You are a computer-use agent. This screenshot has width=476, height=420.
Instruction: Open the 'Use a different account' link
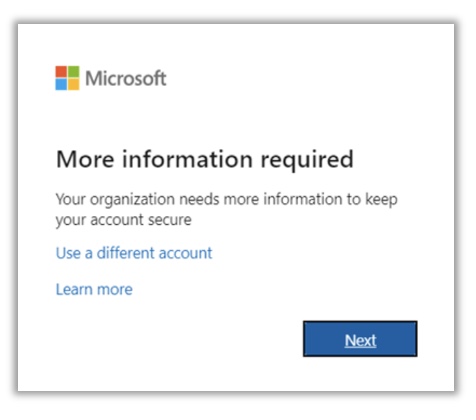(x=134, y=253)
